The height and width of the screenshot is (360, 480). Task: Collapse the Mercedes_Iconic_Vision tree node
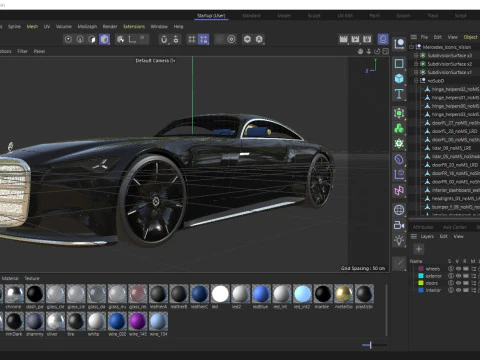pyautogui.click(x=412, y=47)
